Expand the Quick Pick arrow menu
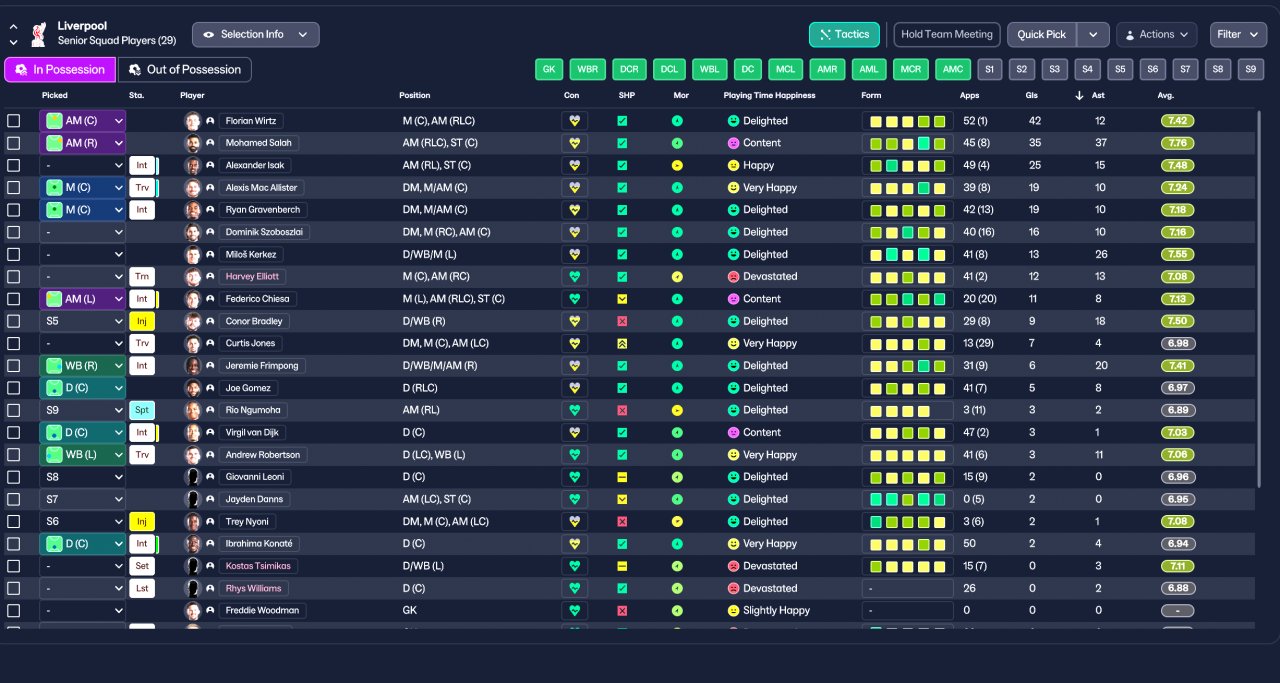 1093,34
